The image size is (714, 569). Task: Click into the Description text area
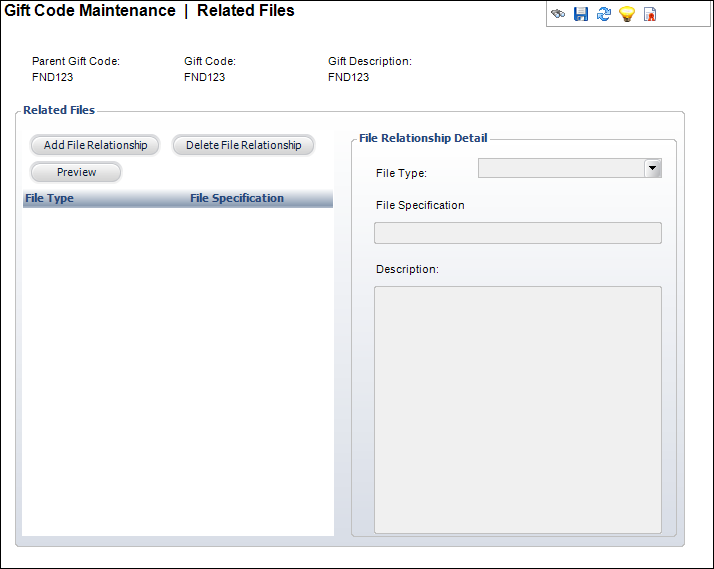[x=517, y=409]
